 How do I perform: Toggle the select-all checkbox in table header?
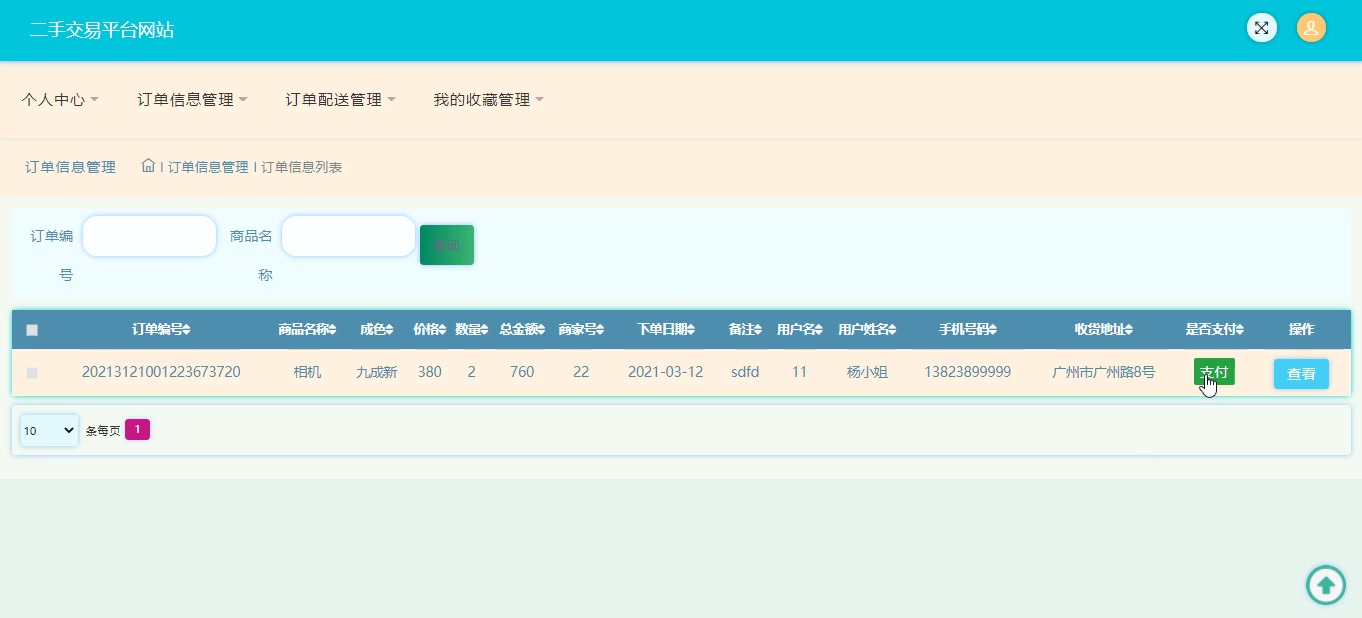click(x=31, y=329)
